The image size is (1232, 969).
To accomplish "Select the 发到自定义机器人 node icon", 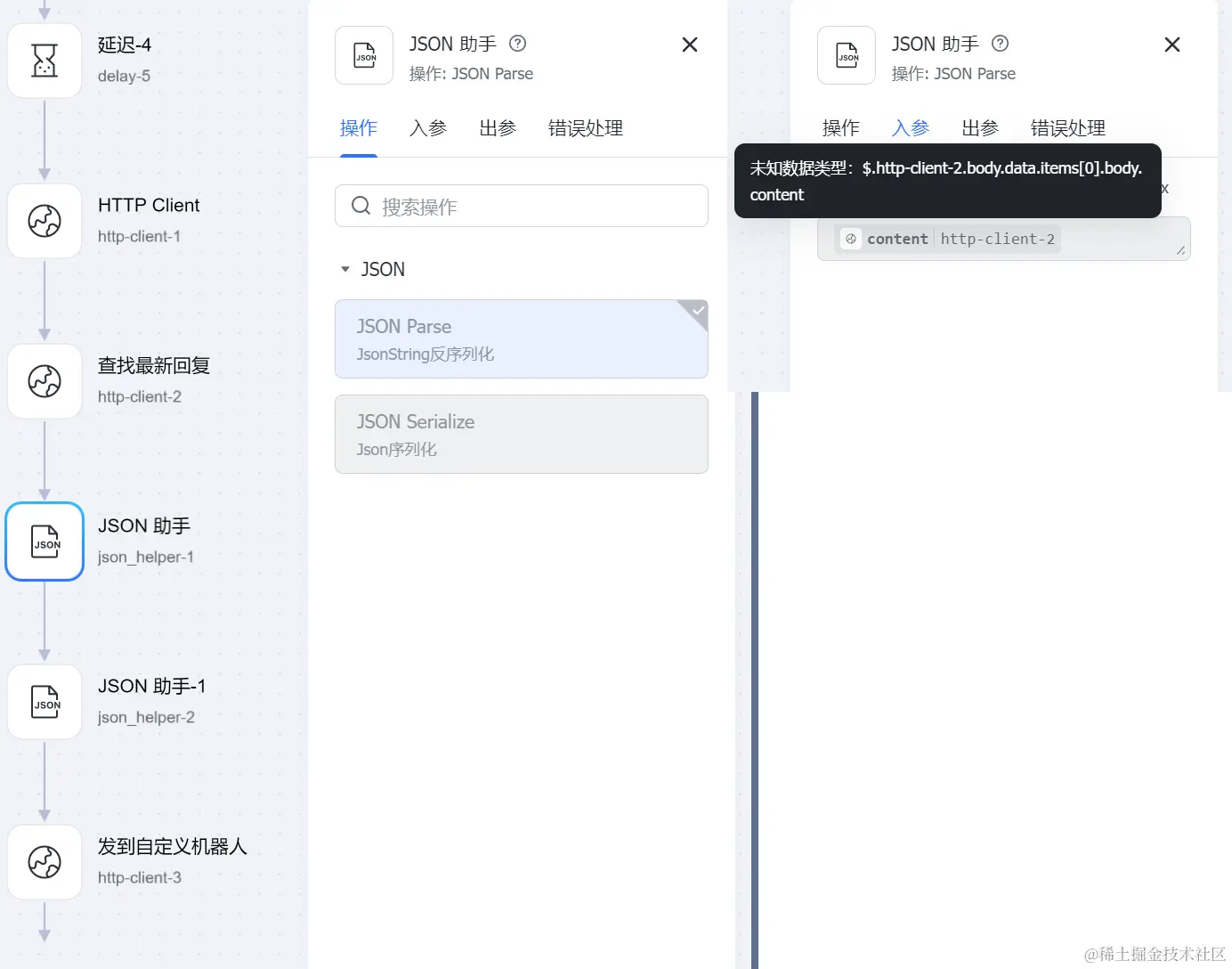I will pyautogui.click(x=45, y=862).
